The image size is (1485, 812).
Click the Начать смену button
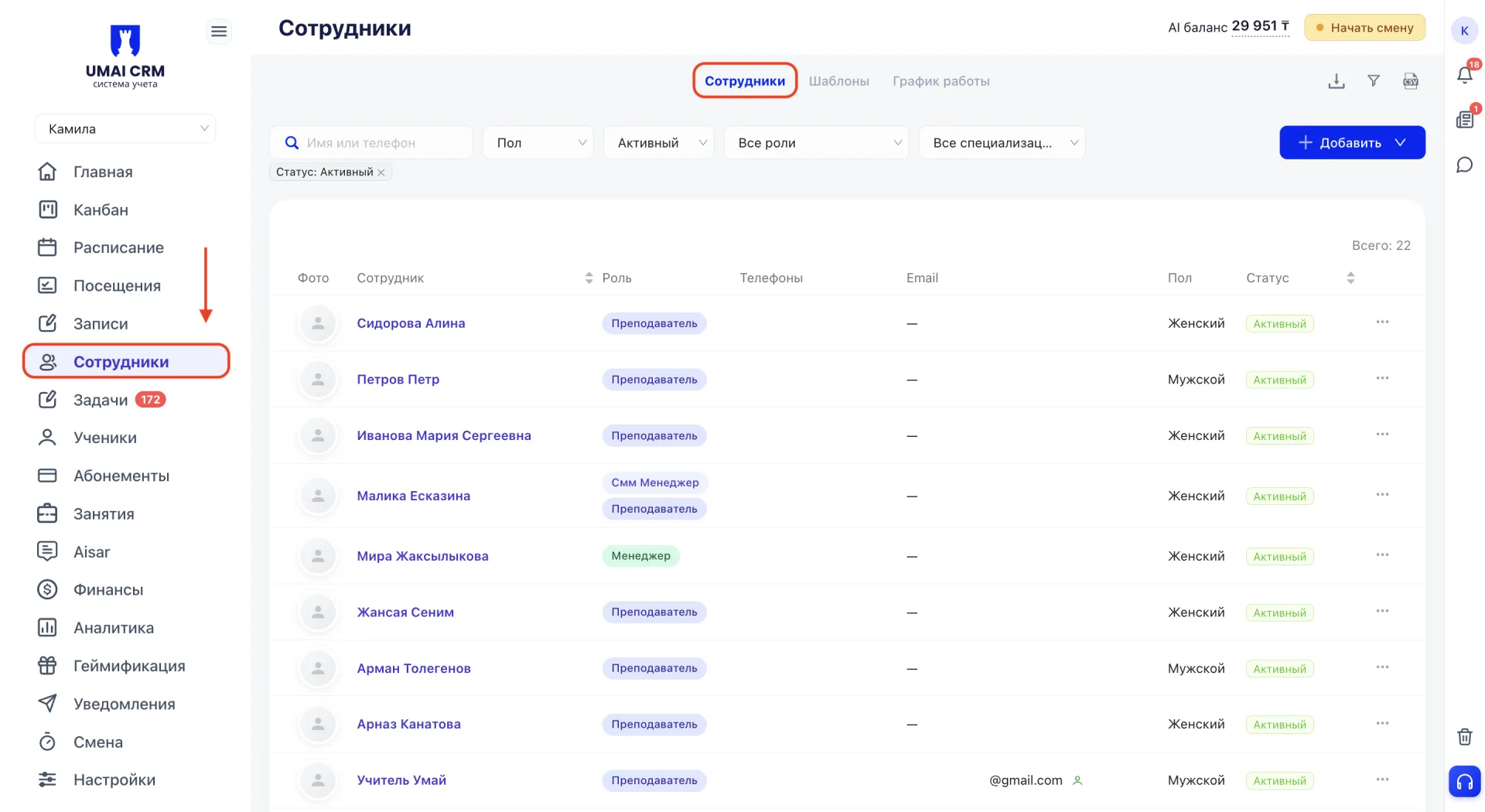point(1365,28)
